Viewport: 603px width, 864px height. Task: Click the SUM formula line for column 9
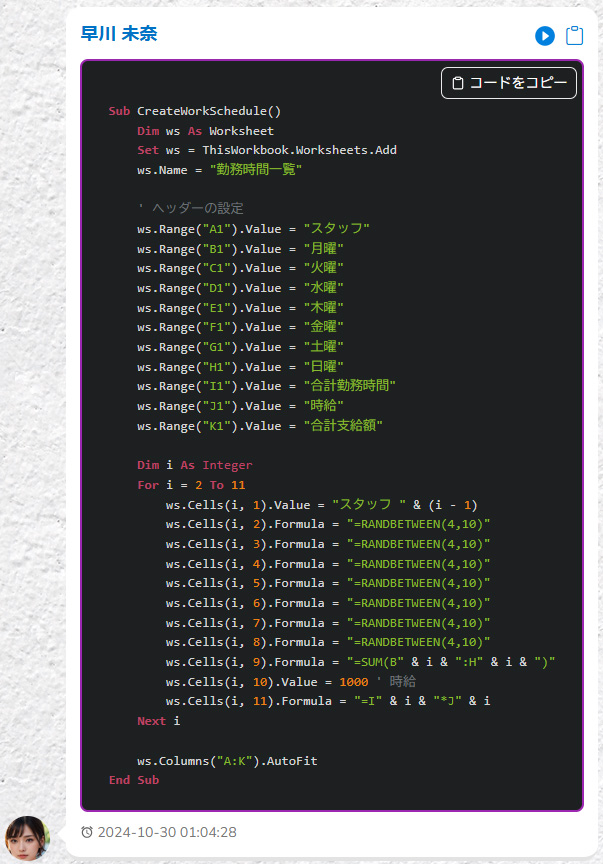[360, 662]
